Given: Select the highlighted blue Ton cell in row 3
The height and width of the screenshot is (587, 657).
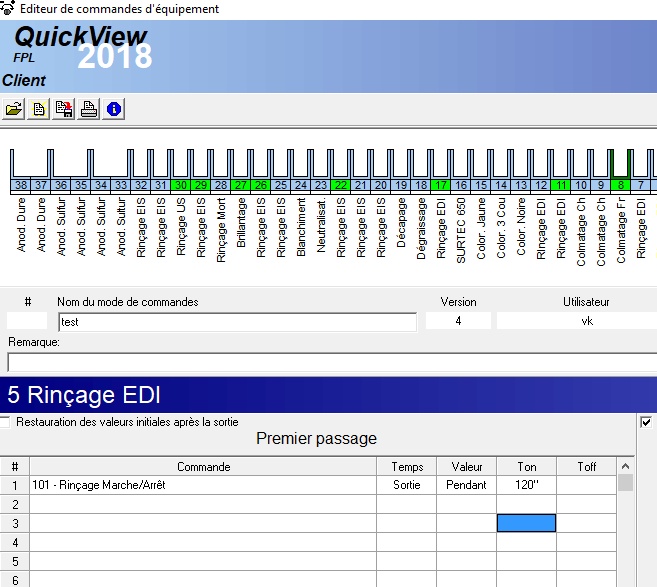Looking at the screenshot, I should (x=526, y=523).
